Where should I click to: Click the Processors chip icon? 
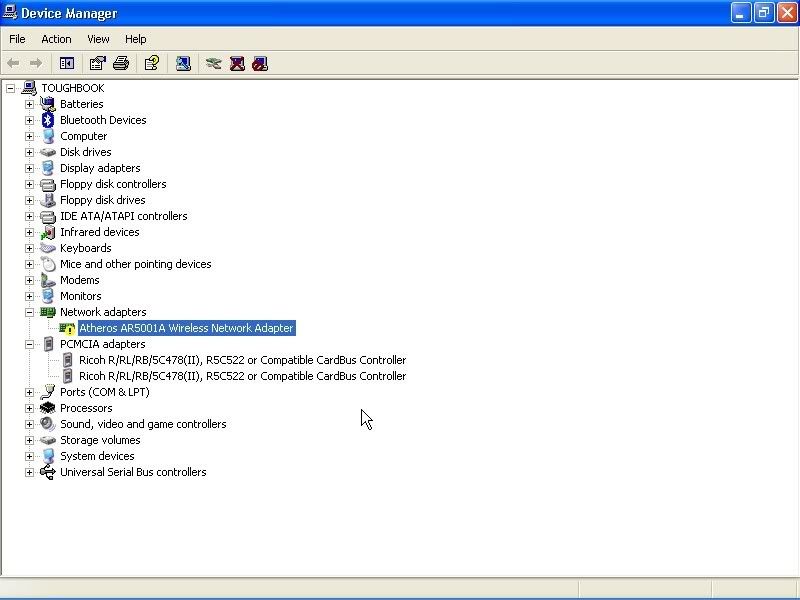[48, 408]
